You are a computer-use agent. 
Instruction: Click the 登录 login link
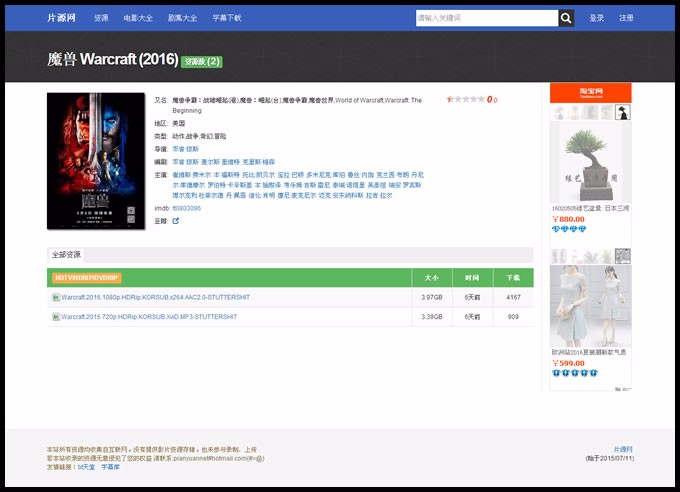596,18
